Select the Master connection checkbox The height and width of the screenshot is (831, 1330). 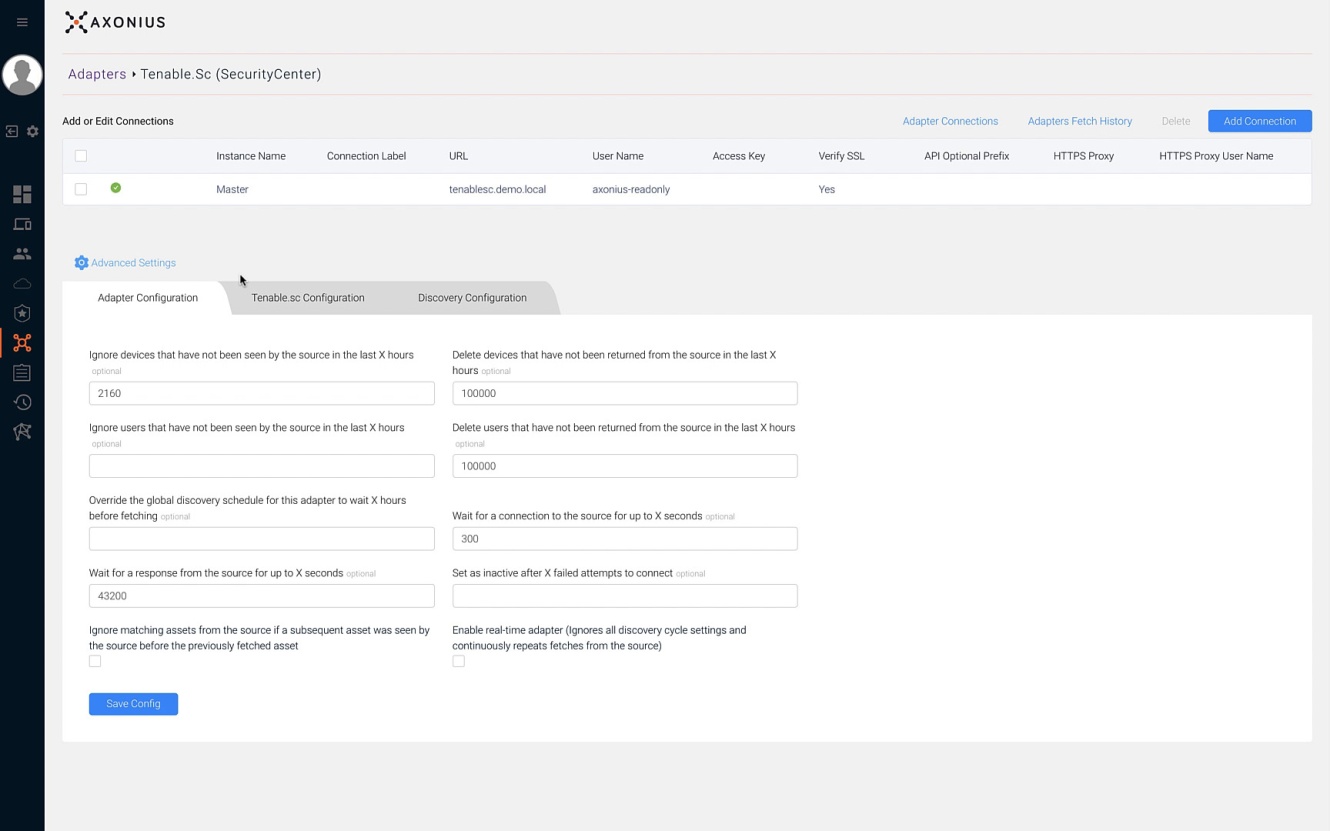81,189
